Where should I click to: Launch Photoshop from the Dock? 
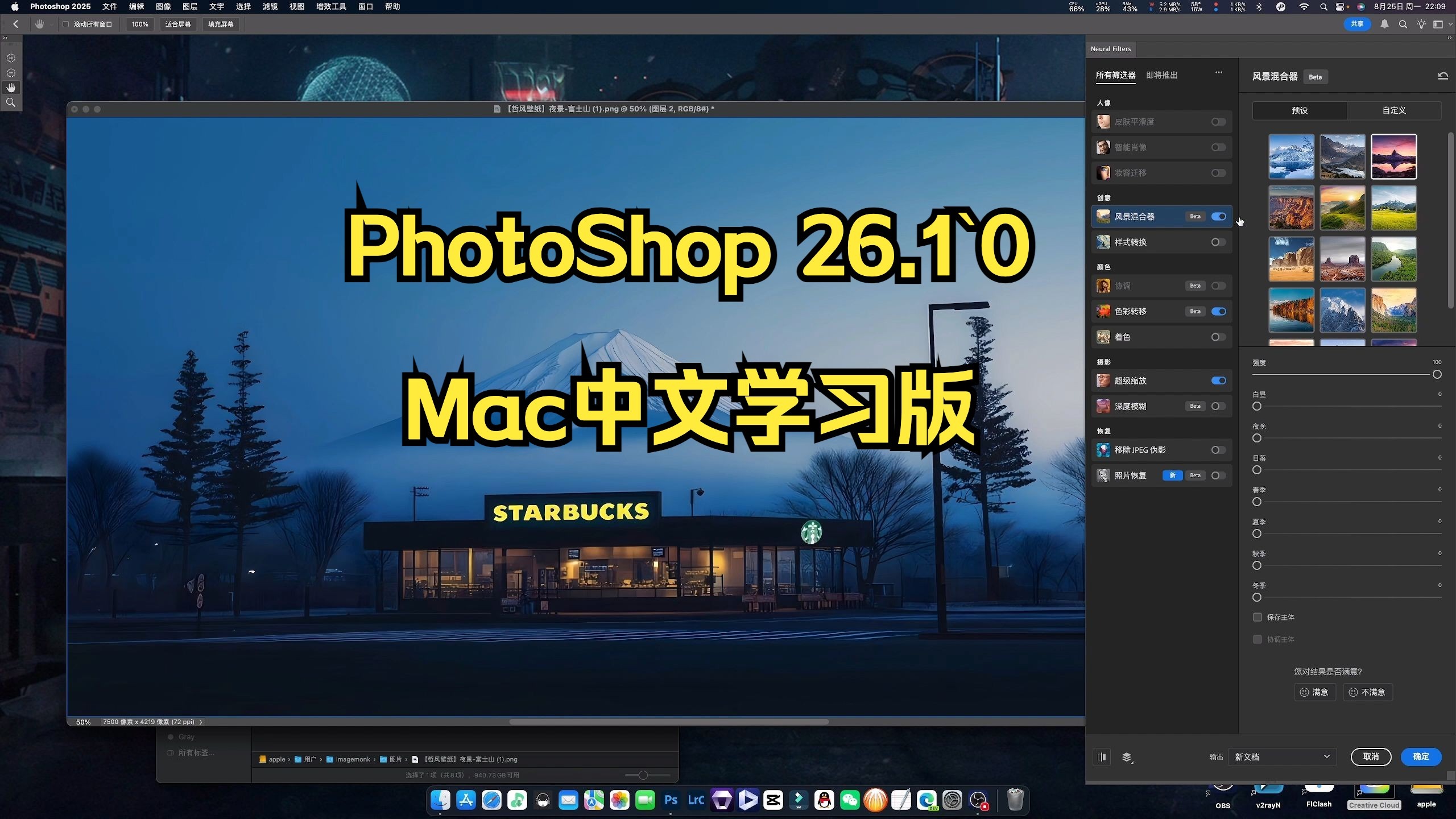pyautogui.click(x=671, y=800)
